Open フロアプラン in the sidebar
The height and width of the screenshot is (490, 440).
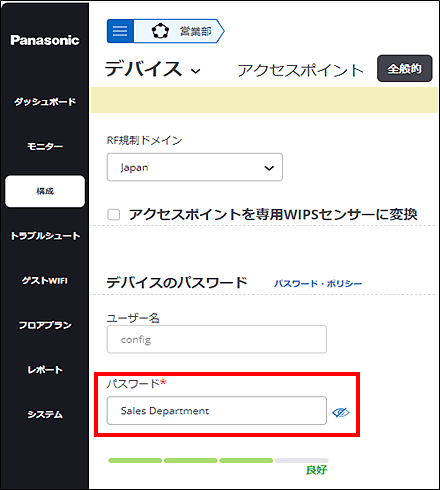coord(45,325)
